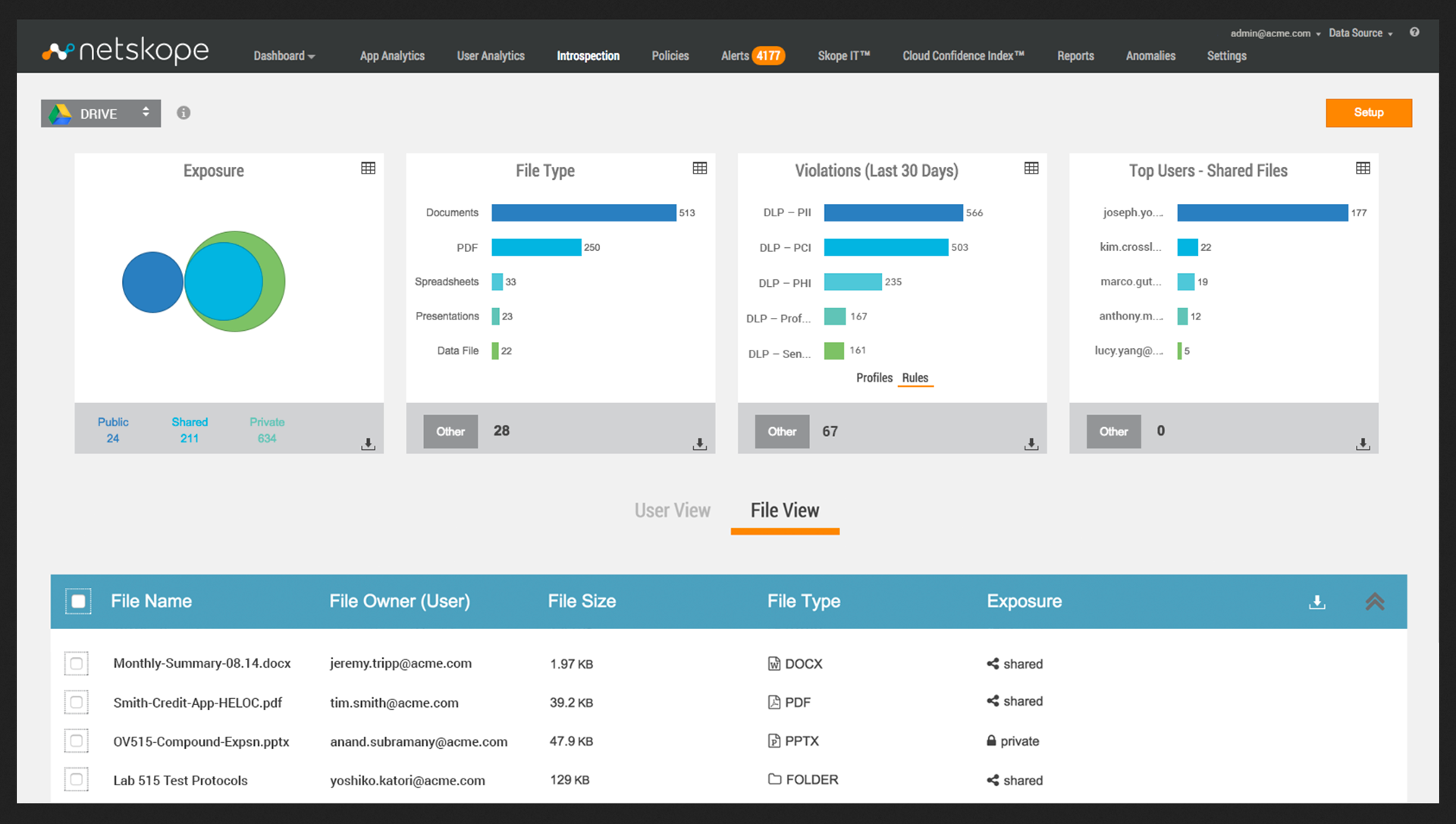1456x824 pixels.
Task: Open table view for Violations panel
Action: pos(1031,168)
